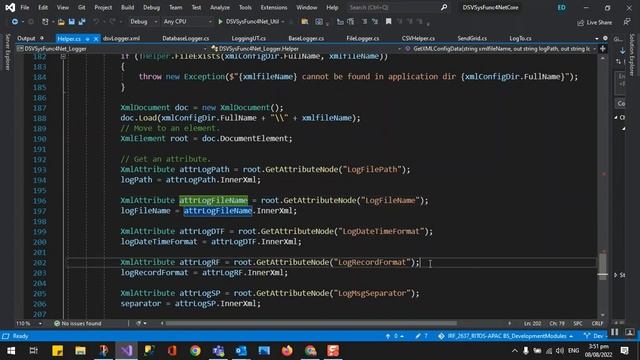Switch to the dsvLogger.xml tab
Image resolution: width=640 pixels, height=360 pixels.
(121, 38)
